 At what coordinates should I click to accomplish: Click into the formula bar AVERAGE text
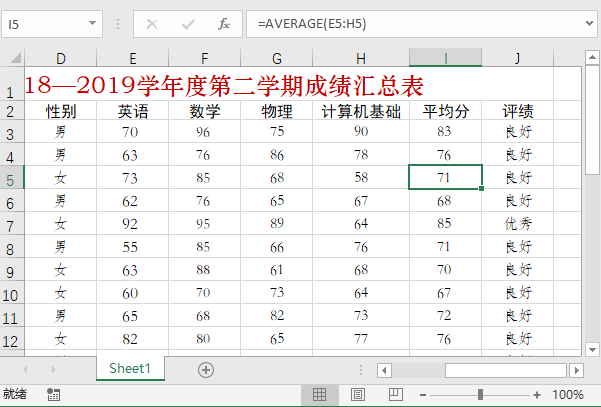[x=312, y=24]
